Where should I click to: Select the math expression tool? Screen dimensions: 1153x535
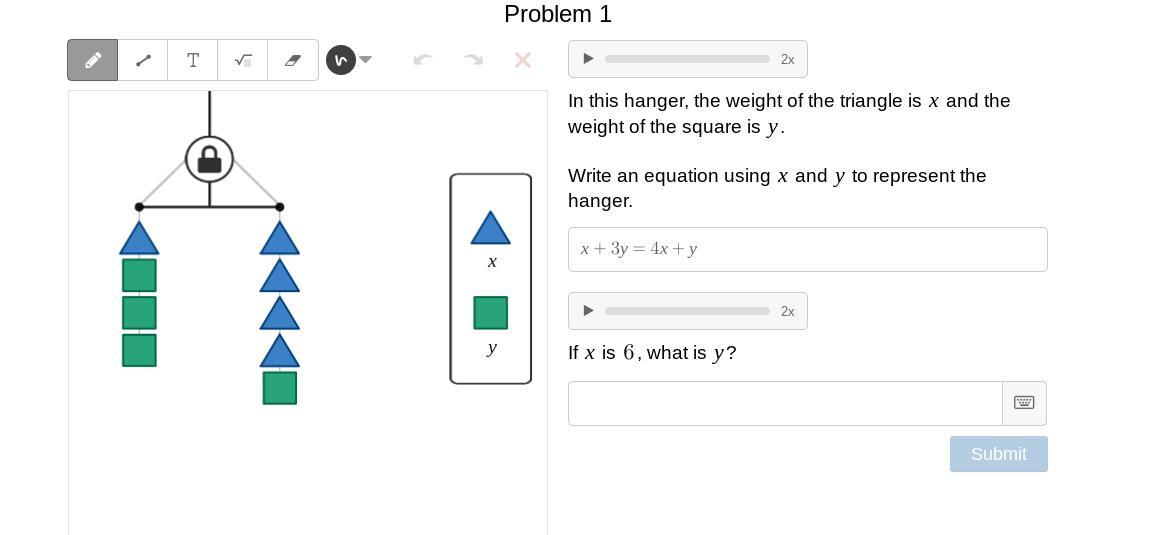coord(243,60)
